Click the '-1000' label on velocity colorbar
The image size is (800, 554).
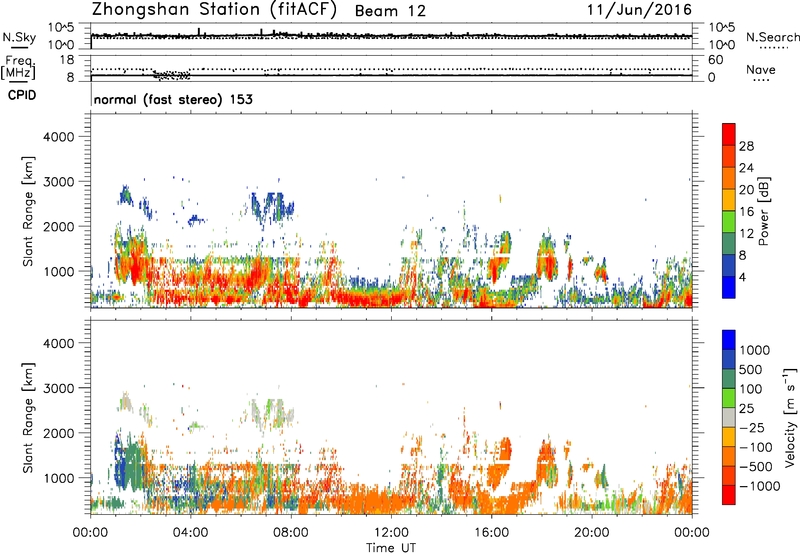(760, 486)
